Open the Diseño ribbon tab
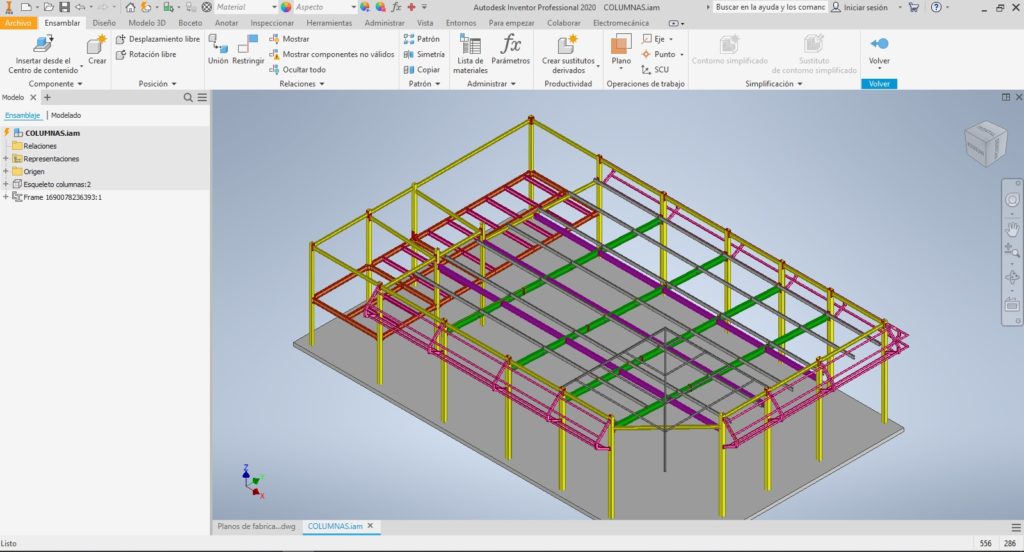1024x552 pixels. coord(104,22)
